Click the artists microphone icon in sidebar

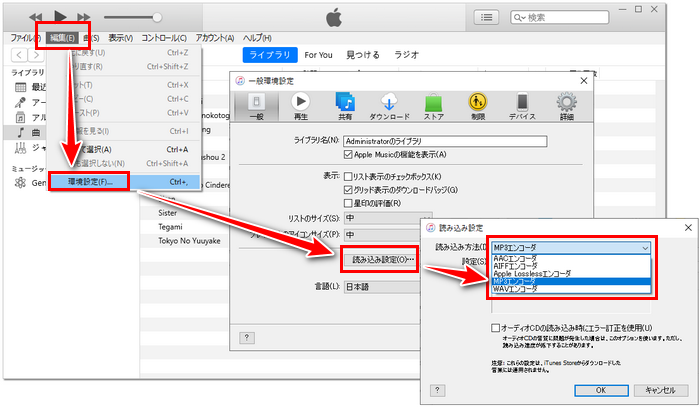[x=20, y=103]
